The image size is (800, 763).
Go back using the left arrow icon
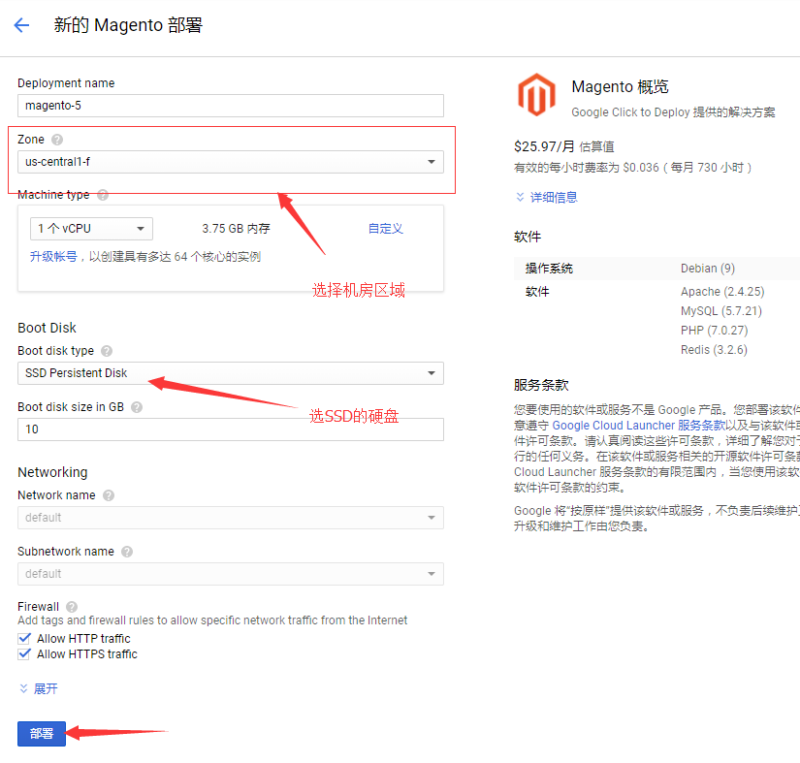(x=21, y=24)
